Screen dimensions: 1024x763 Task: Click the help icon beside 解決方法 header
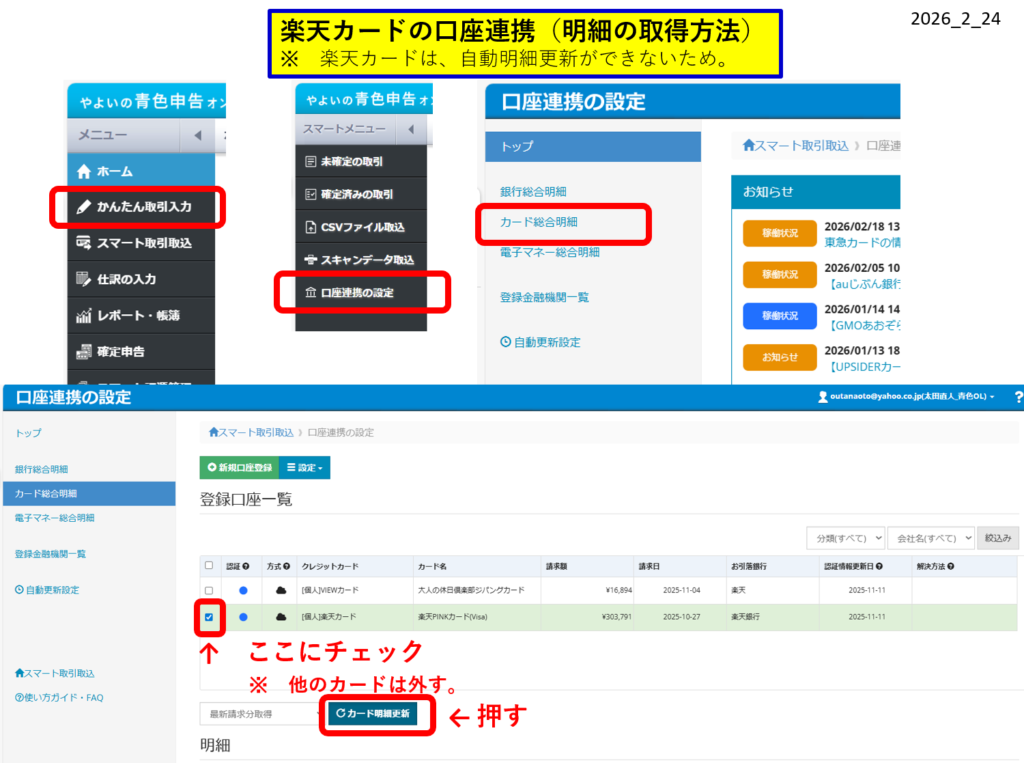pos(950,566)
